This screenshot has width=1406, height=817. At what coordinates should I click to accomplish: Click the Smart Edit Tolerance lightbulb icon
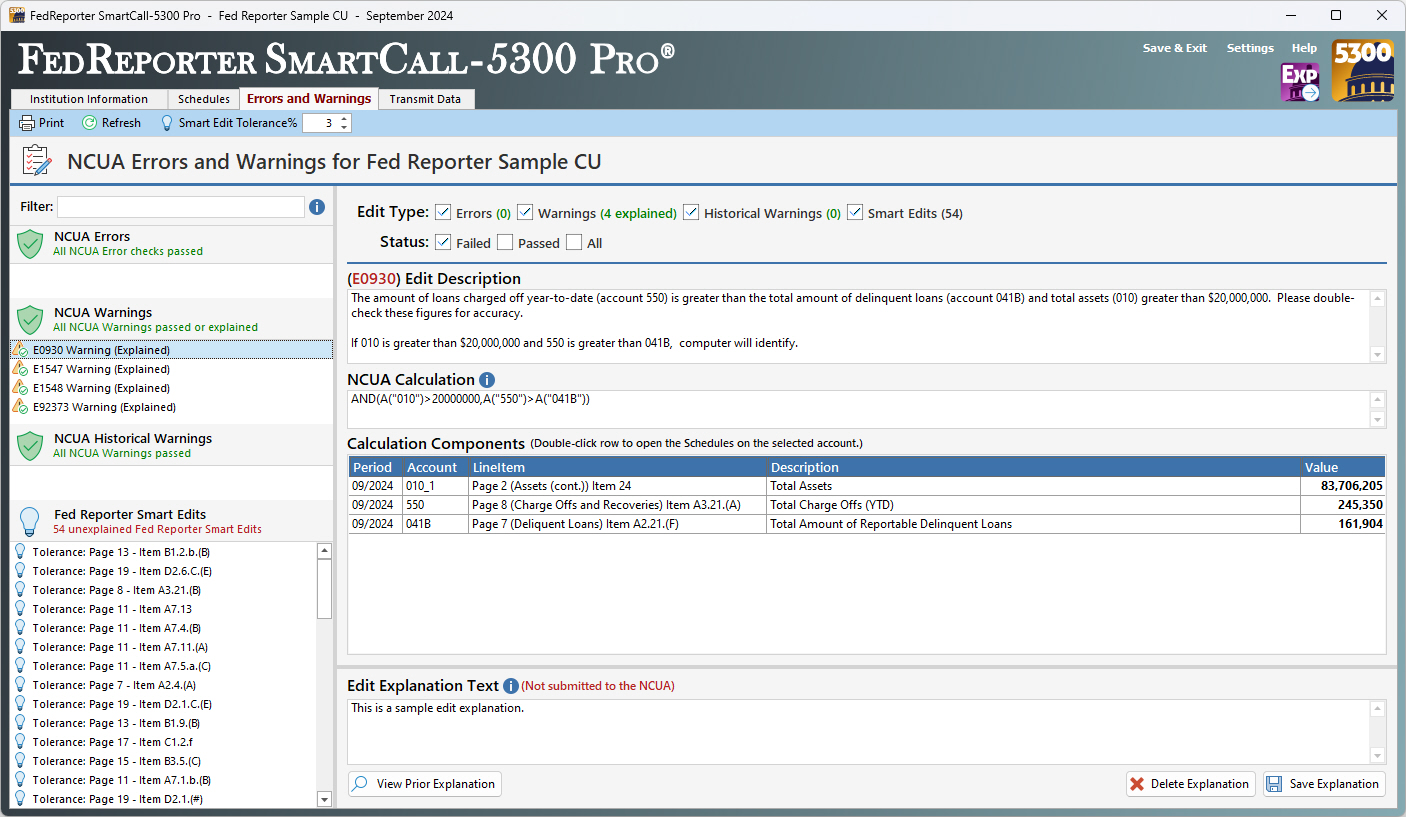pos(167,123)
